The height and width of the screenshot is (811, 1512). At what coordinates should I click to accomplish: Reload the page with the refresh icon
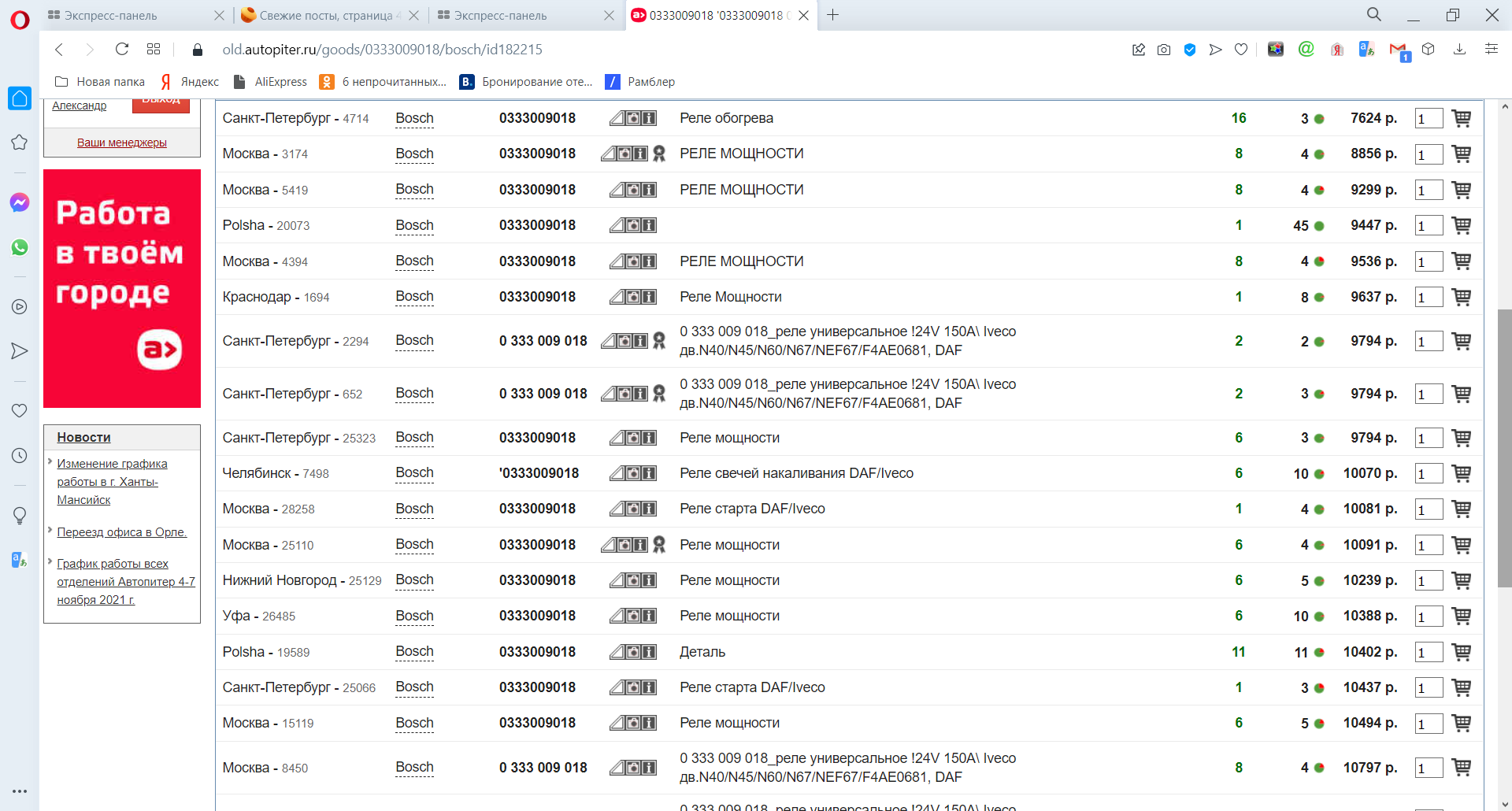122,50
